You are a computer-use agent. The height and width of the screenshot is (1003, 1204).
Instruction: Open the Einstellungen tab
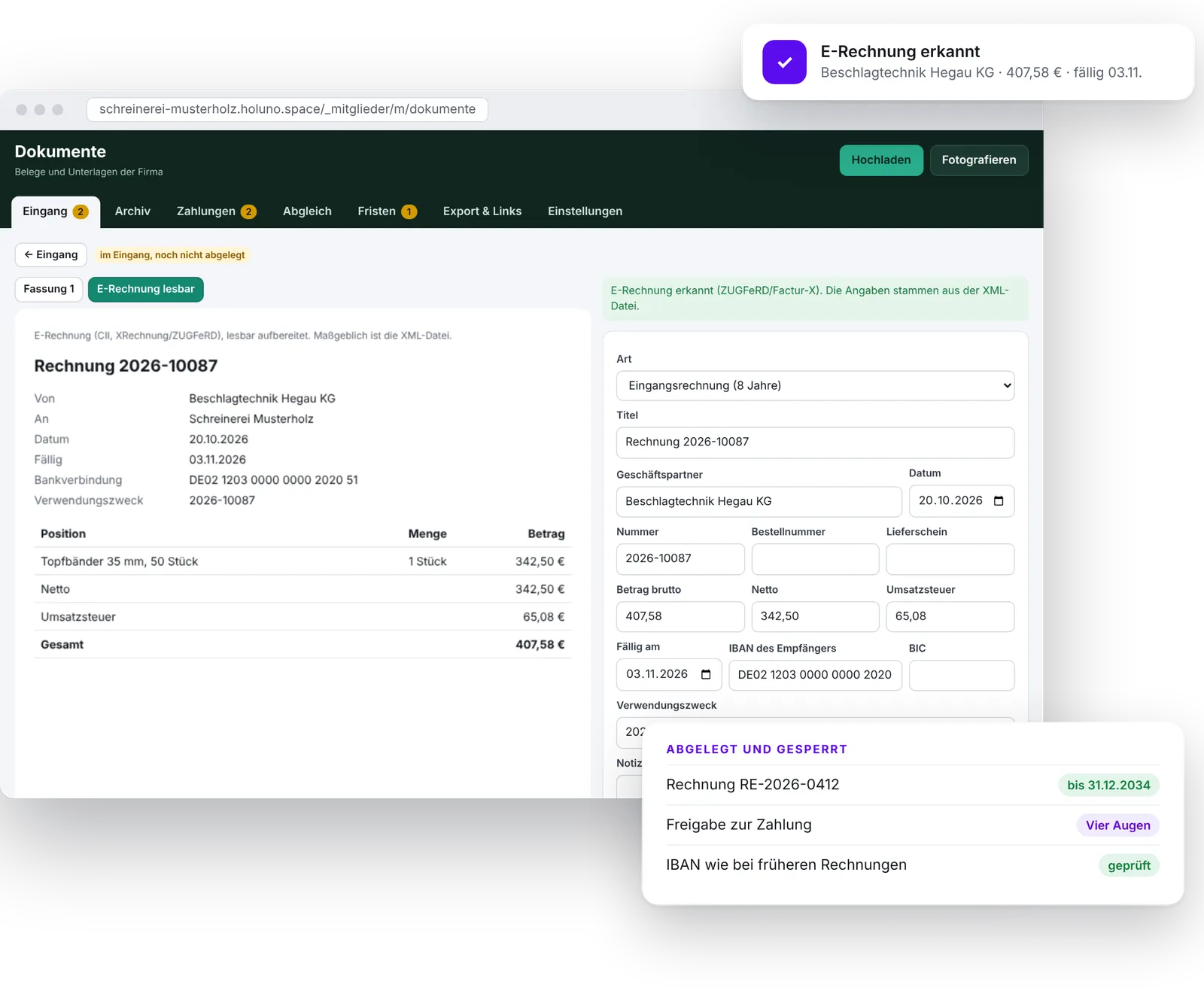pyautogui.click(x=585, y=211)
